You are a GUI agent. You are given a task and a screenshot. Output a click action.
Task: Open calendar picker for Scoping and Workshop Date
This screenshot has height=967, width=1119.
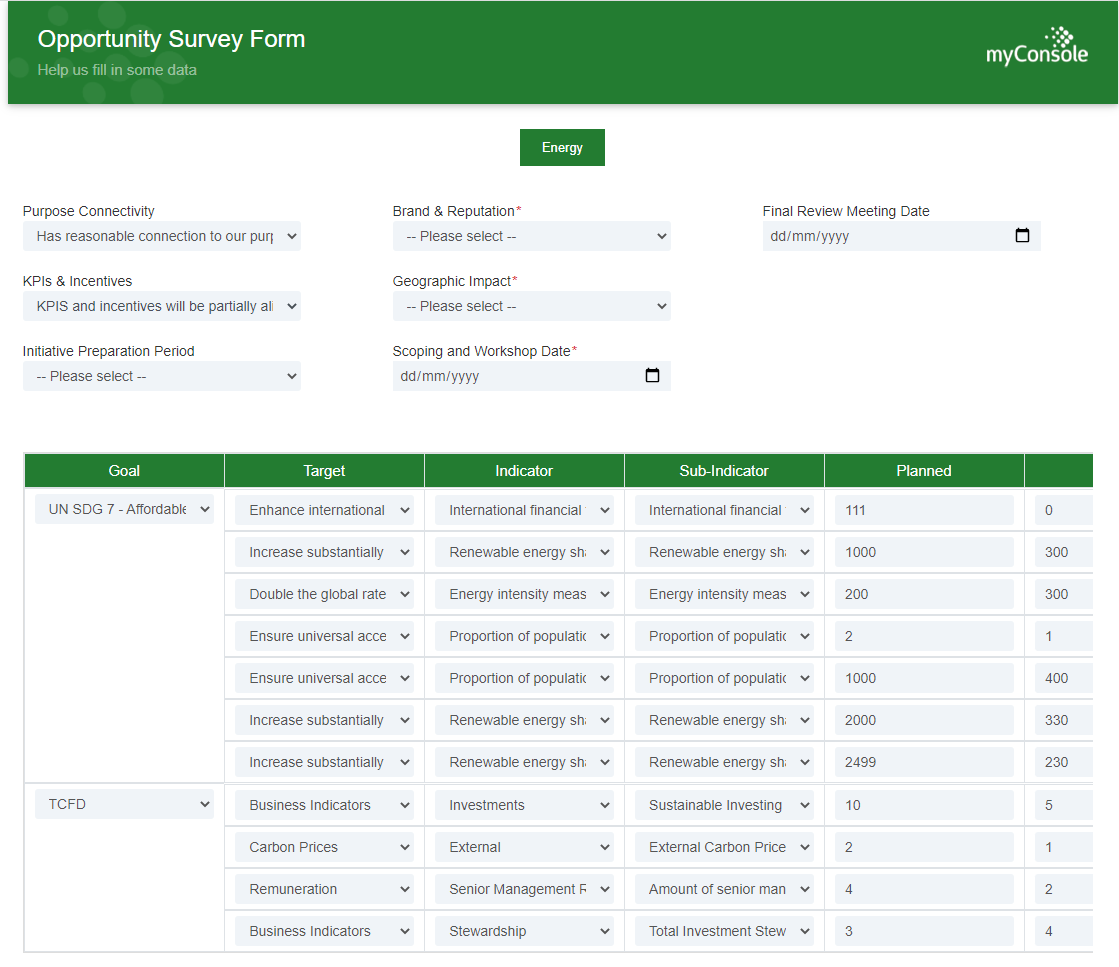click(652, 376)
